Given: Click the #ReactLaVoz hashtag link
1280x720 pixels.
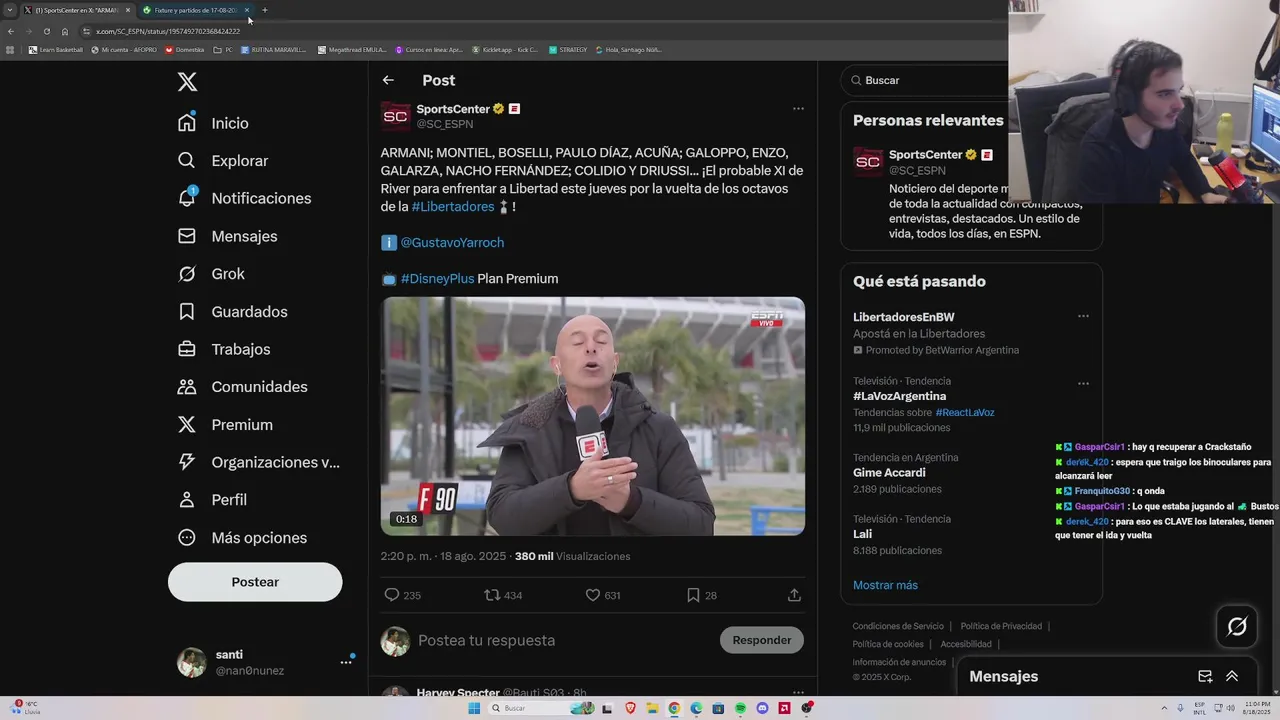Looking at the screenshot, I should [x=964, y=412].
